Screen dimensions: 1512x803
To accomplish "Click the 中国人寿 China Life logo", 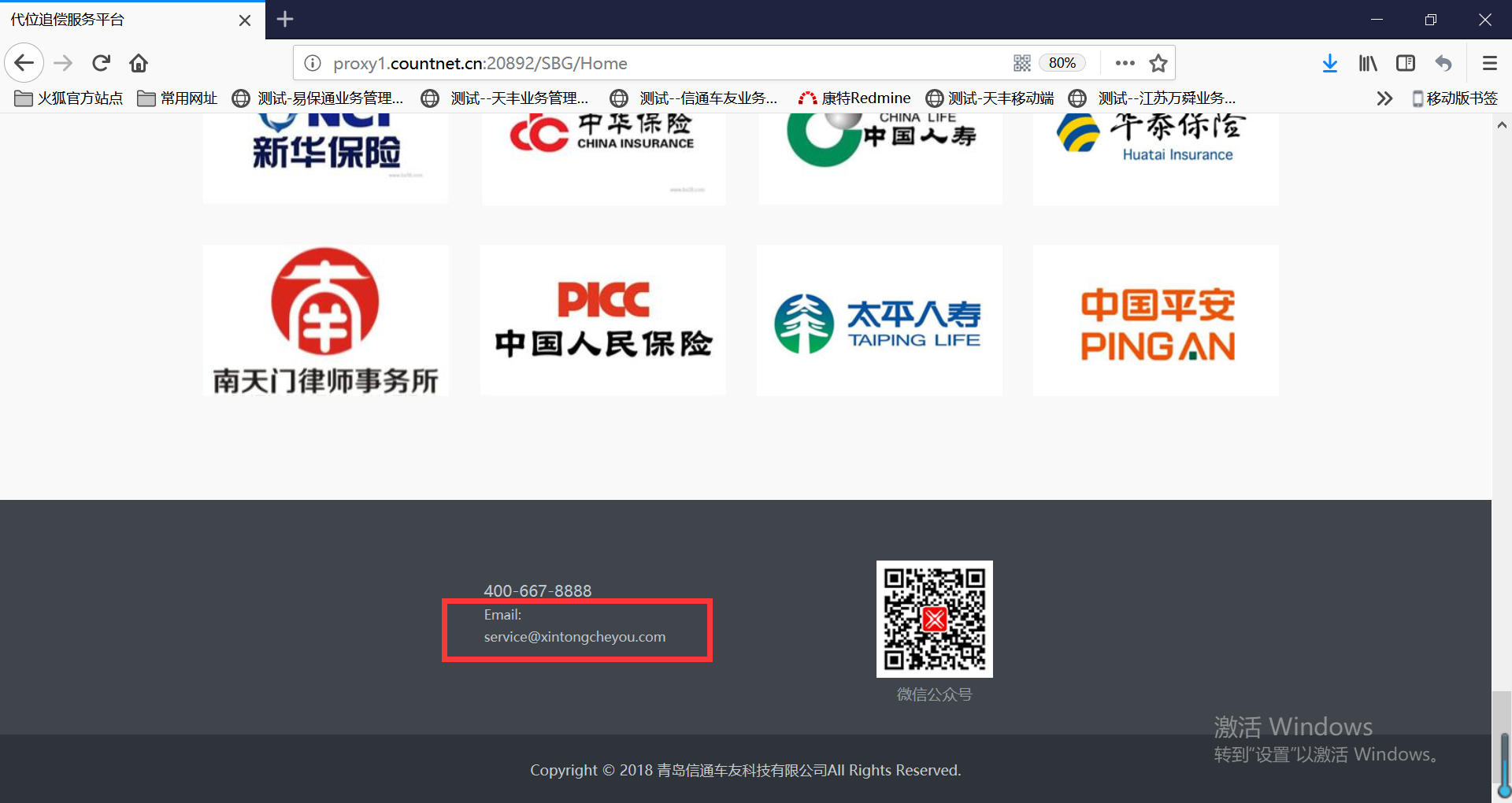I will point(880,157).
